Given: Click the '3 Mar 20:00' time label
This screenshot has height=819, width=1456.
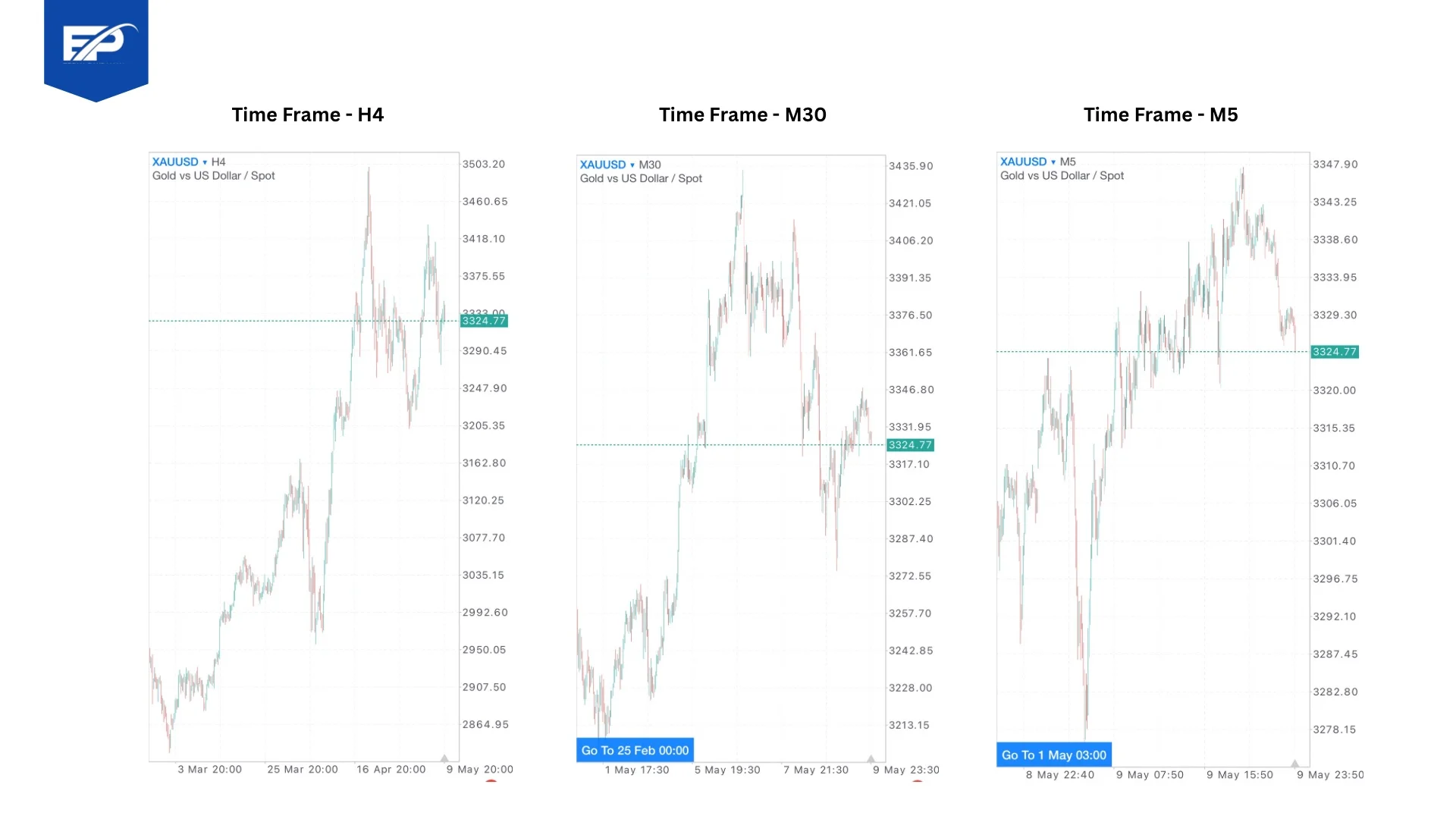Looking at the screenshot, I should [x=210, y=769].
